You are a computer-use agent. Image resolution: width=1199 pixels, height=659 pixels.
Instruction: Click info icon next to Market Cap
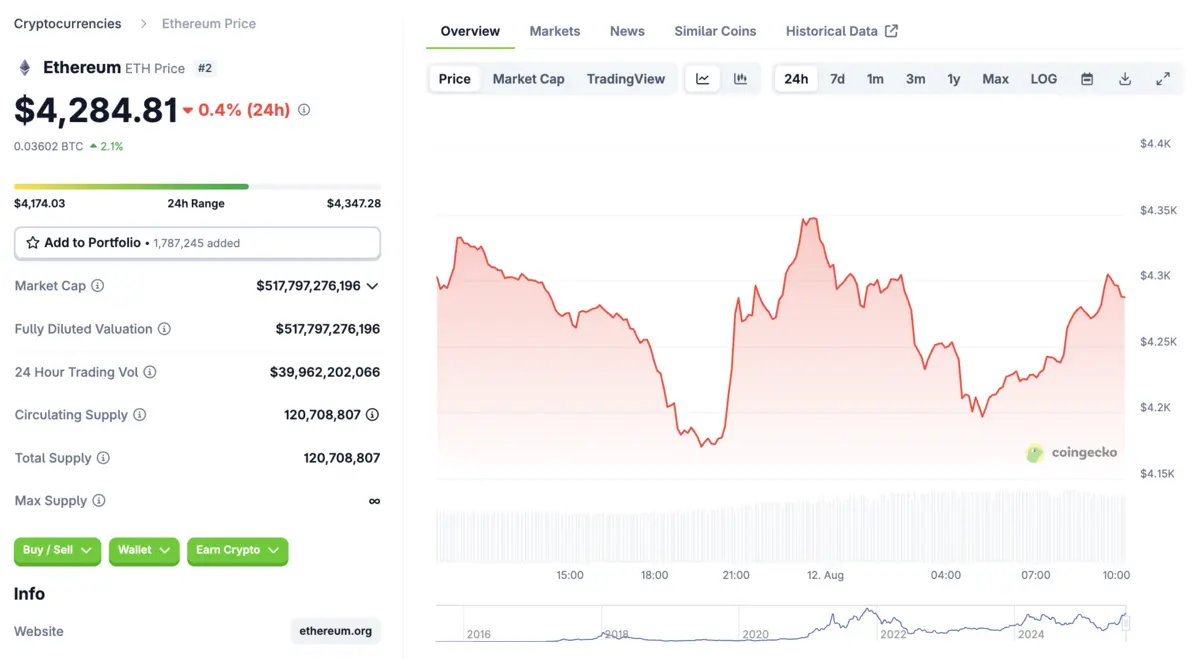click(x=98, y=286)
